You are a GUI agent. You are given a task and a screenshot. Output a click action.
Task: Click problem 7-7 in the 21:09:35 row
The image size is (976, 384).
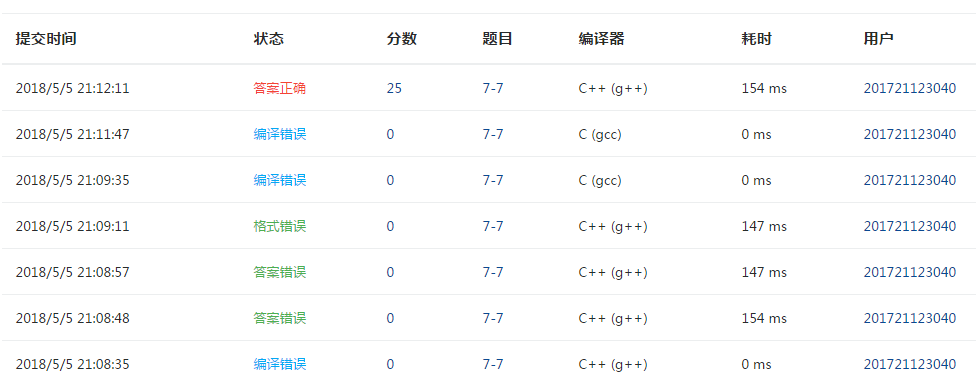pos(493,180)
